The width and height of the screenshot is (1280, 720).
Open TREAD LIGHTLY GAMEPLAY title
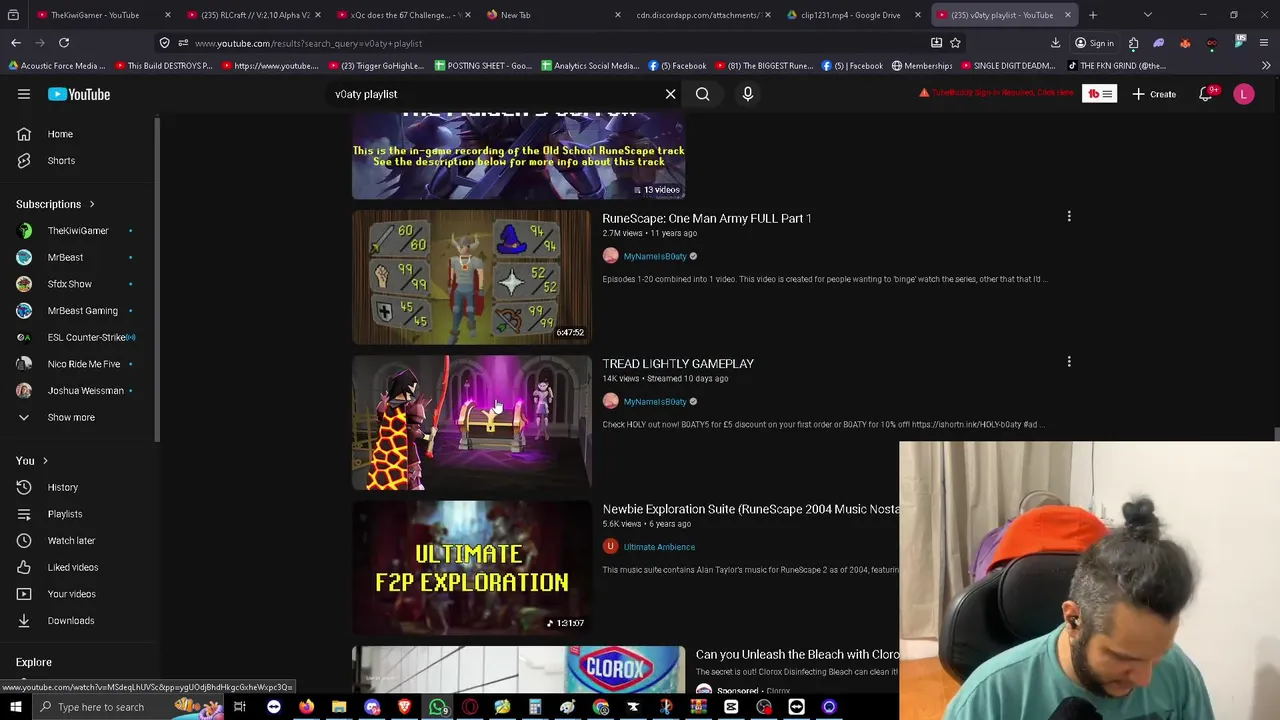pyautogui.click(x=678, y=363)
